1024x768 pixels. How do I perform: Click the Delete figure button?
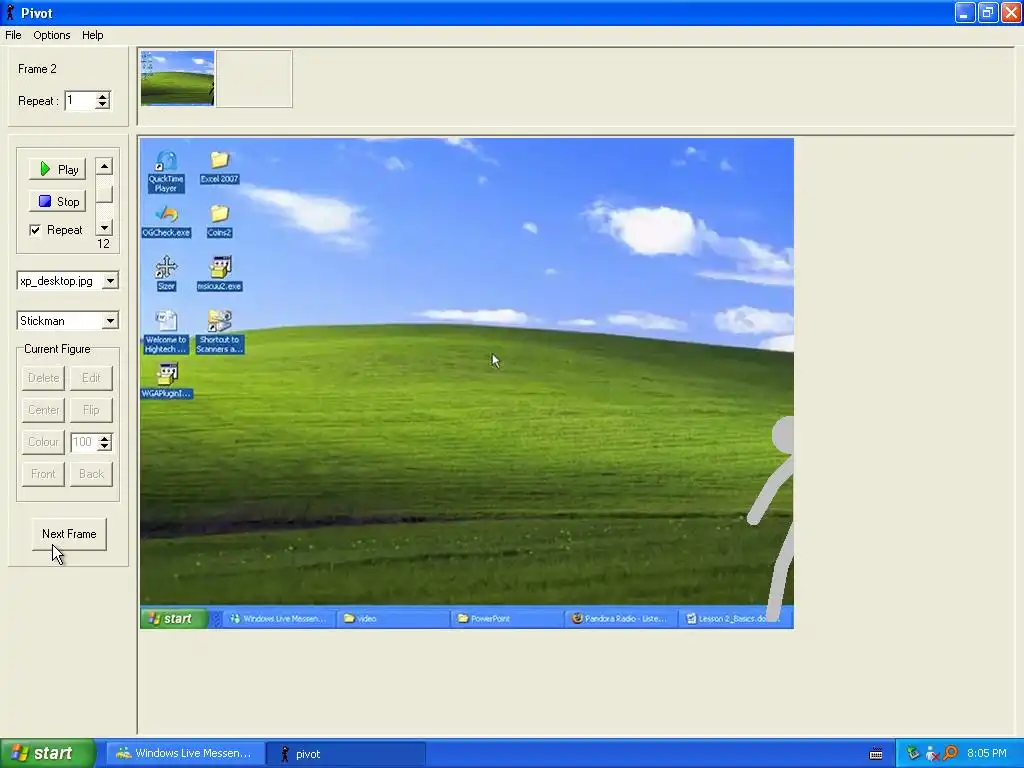pos(43,377)
